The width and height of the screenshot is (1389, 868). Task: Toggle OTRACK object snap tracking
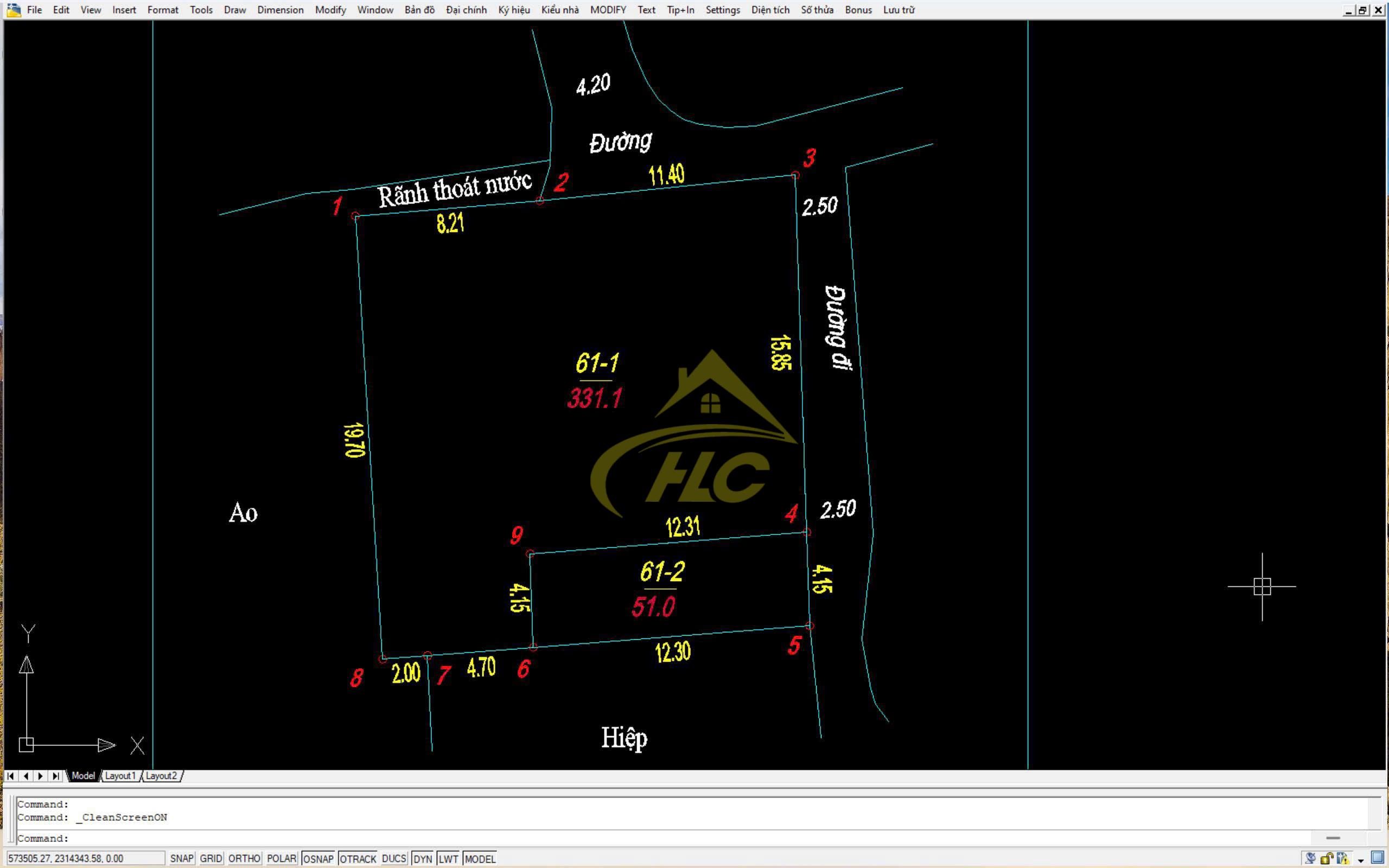click(x=358, y=858)
